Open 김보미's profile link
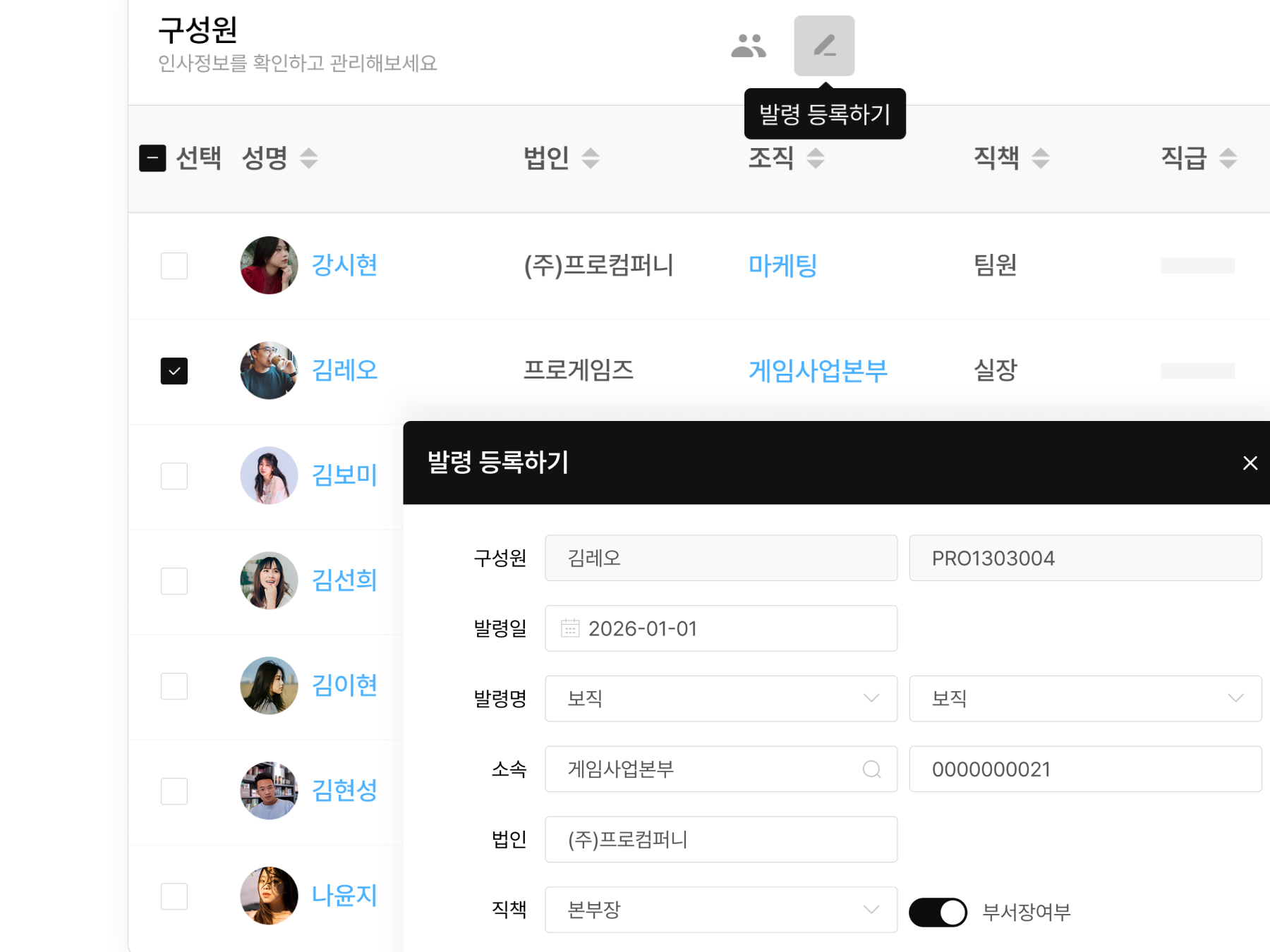The width and height of the screenshot is (1270, 952). point(345,476)
